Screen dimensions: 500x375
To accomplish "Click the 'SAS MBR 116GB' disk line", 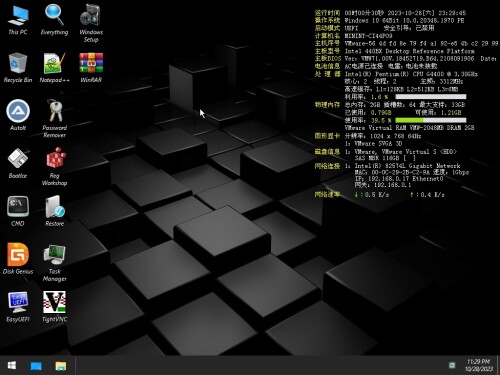I will coord(385,158).
